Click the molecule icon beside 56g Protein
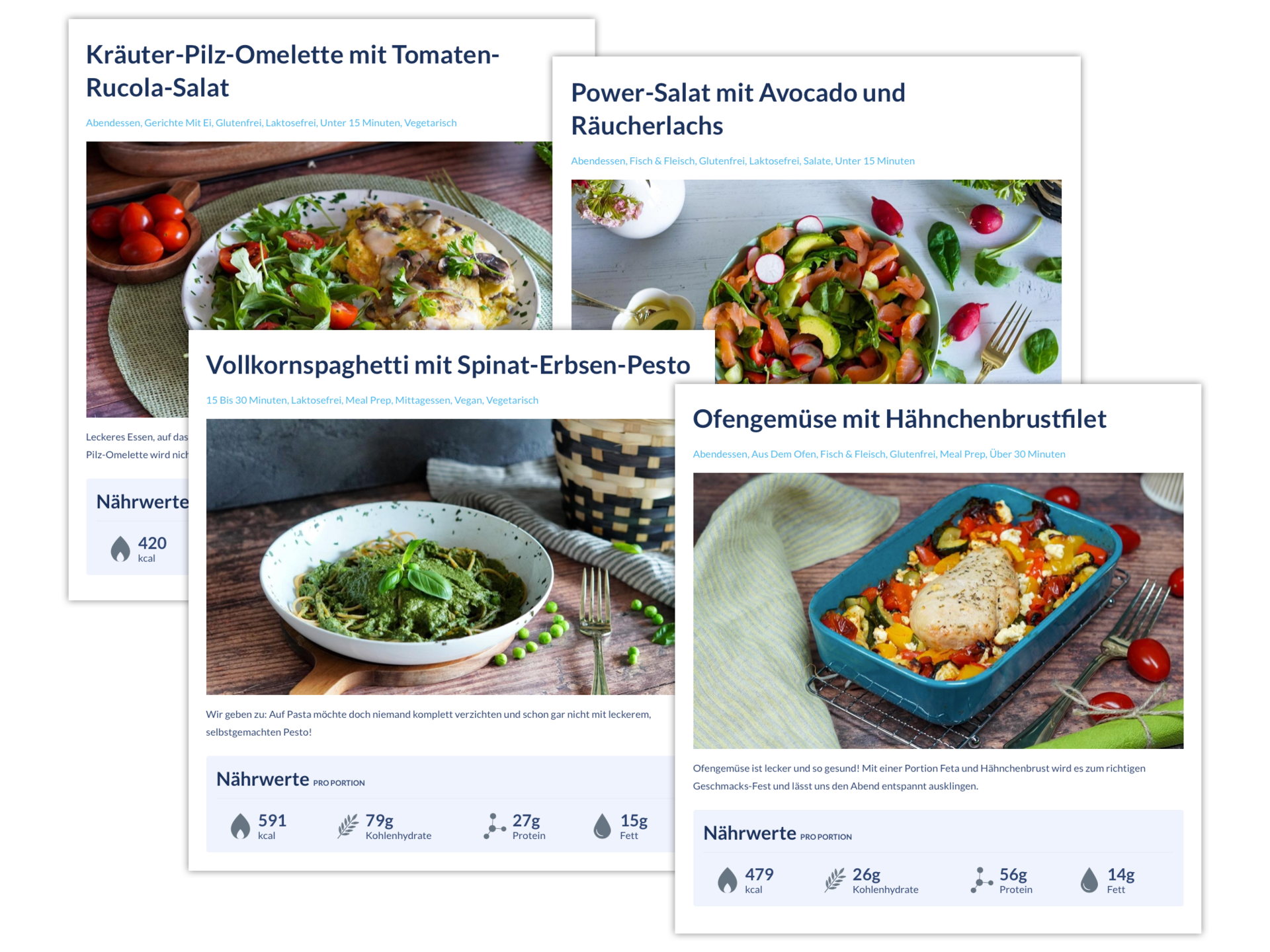 pos(982,881)
